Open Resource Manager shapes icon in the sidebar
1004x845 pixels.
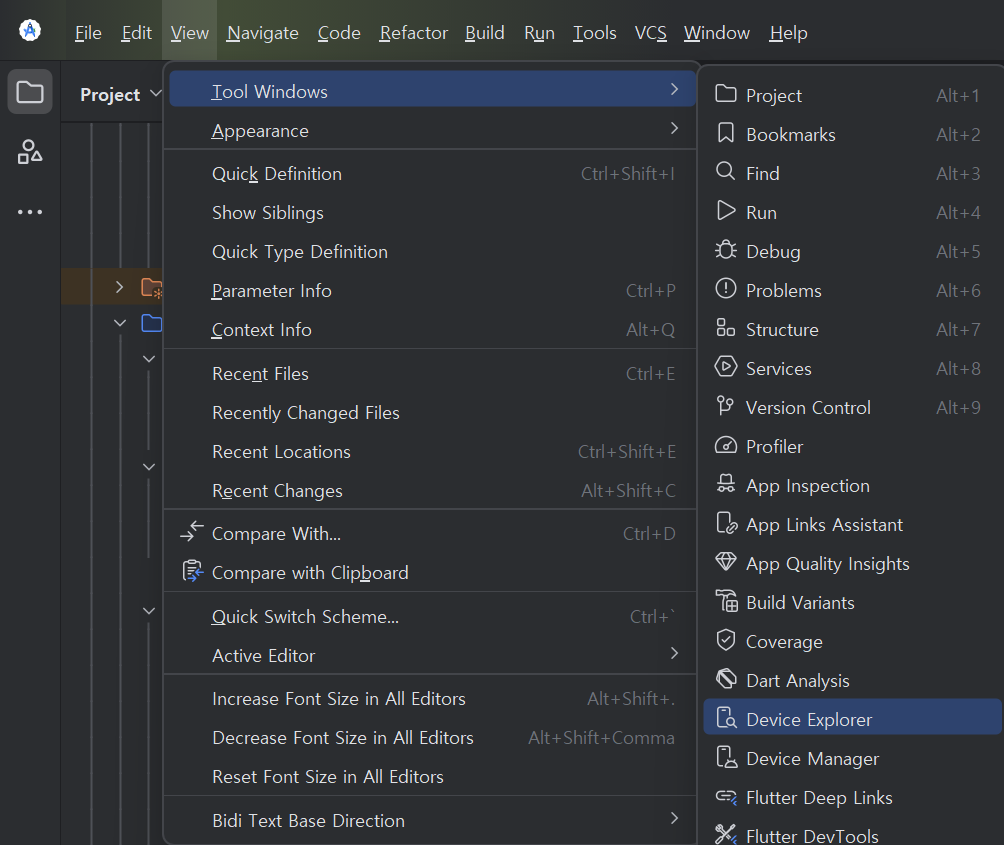click(29, 152)
